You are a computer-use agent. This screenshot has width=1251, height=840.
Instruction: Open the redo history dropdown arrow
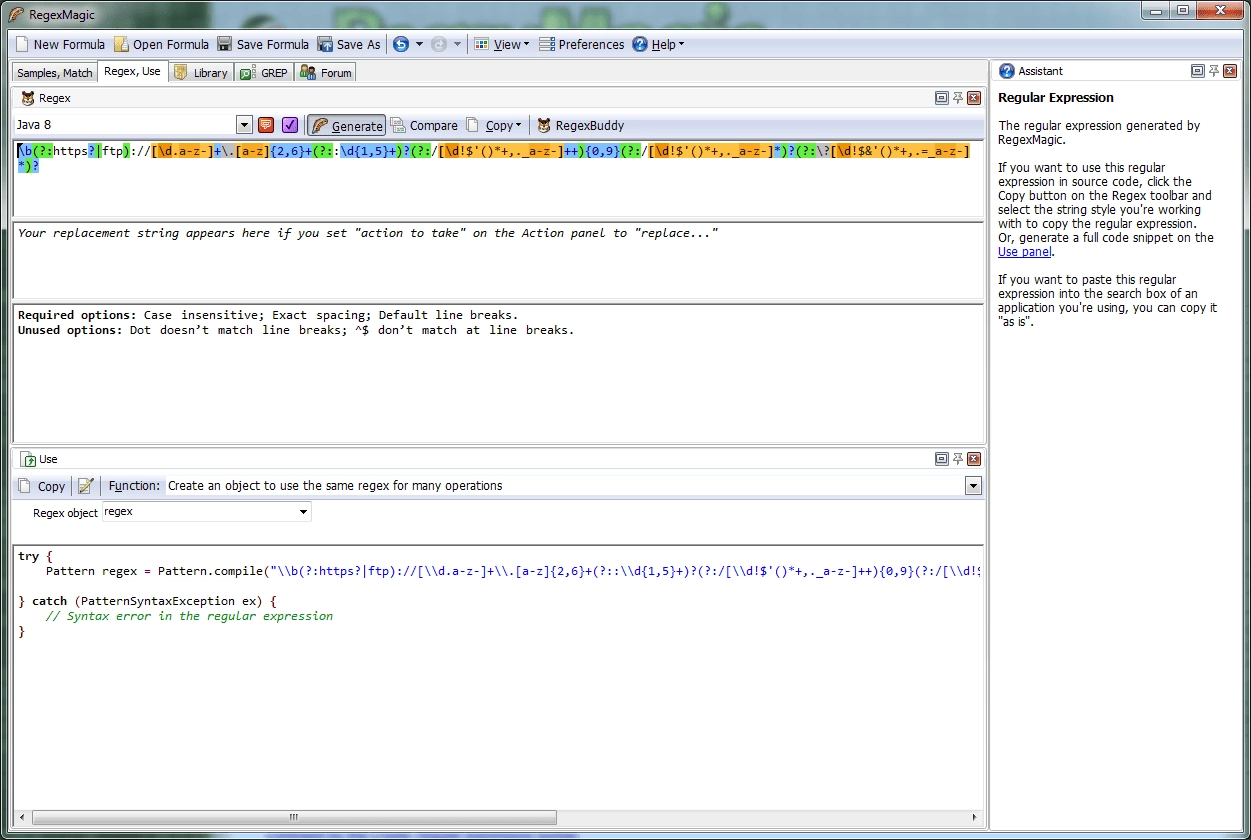point(457,44)
